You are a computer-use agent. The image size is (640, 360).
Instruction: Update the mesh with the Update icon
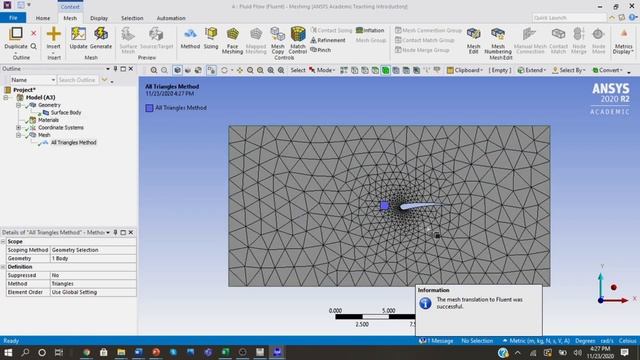pos(78,33)
